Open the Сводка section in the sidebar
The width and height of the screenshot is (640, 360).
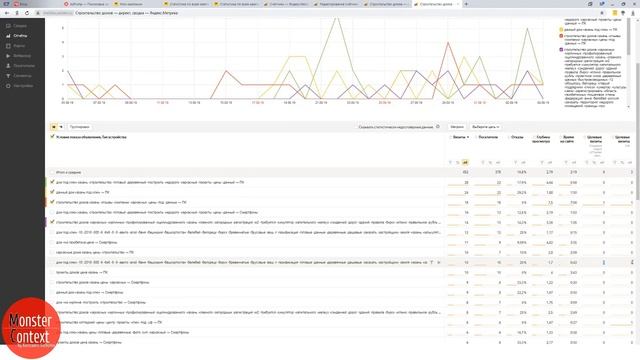(17, 26)
